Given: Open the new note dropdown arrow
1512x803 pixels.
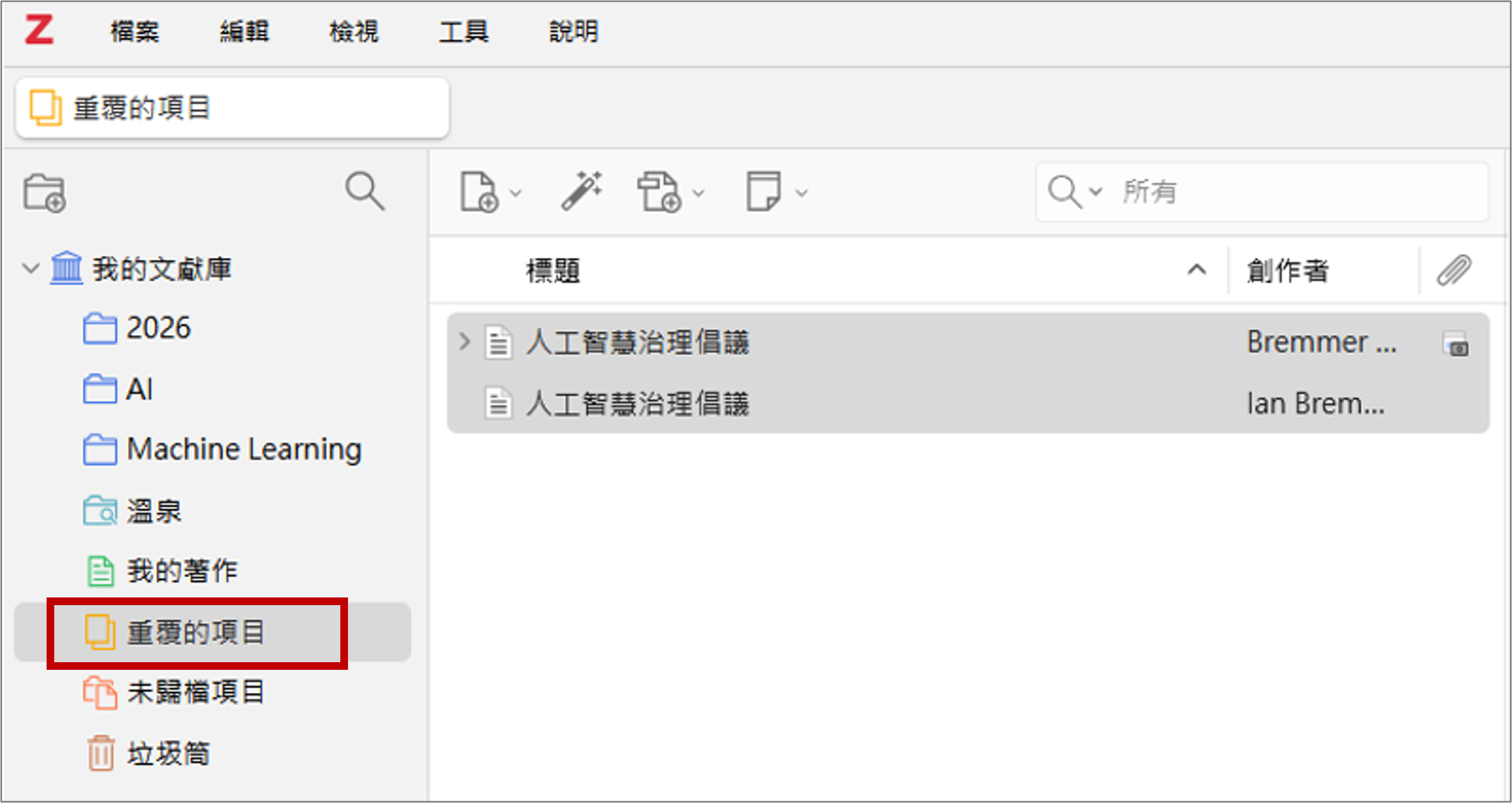Looking at the screenshot, I should tap(802, 192).
